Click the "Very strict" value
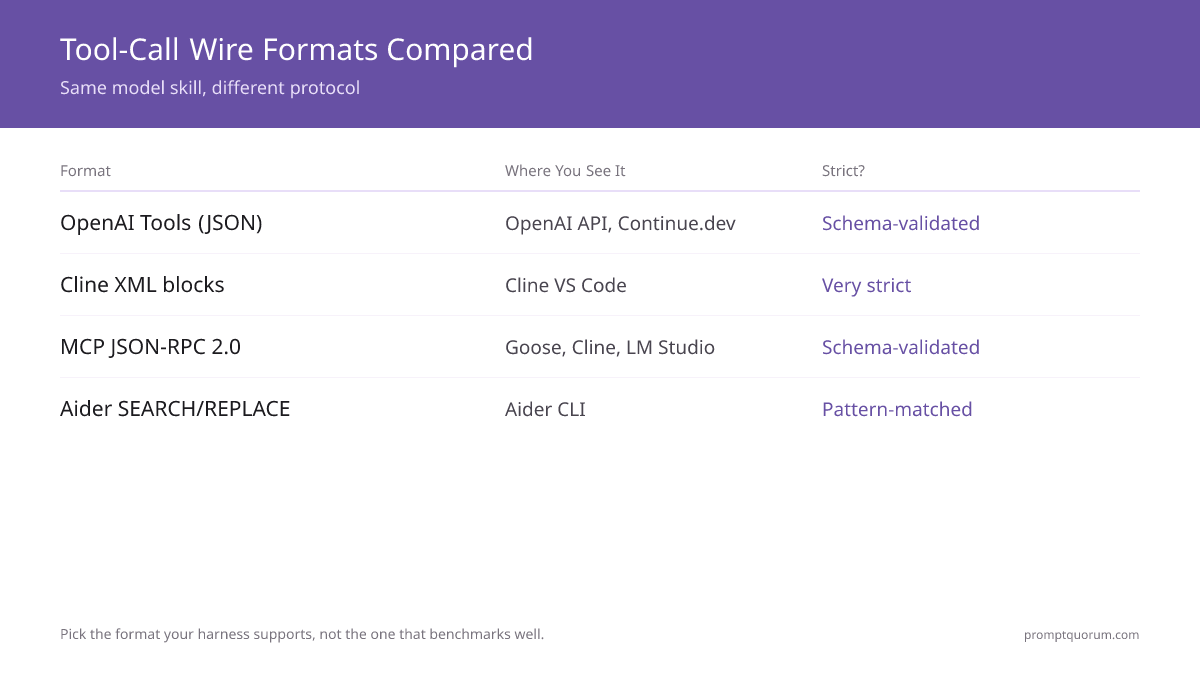The width and height of the screenshot is (1200, 675). tap(866, 285)
